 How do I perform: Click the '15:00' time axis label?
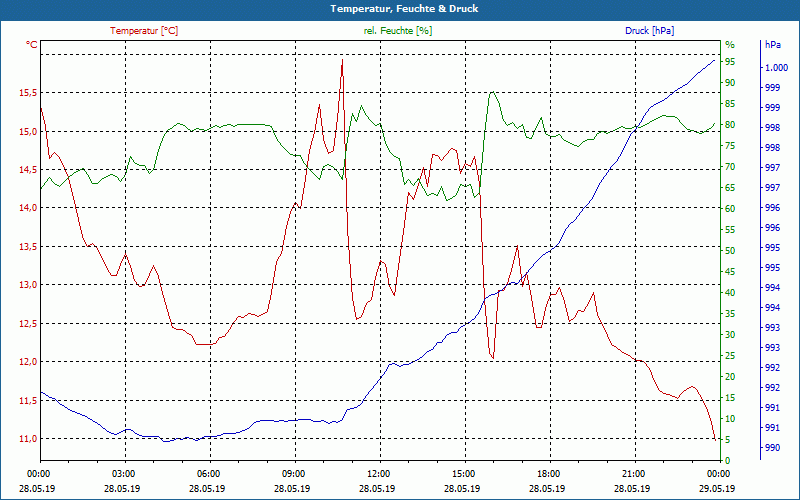[x=462, y=474]
